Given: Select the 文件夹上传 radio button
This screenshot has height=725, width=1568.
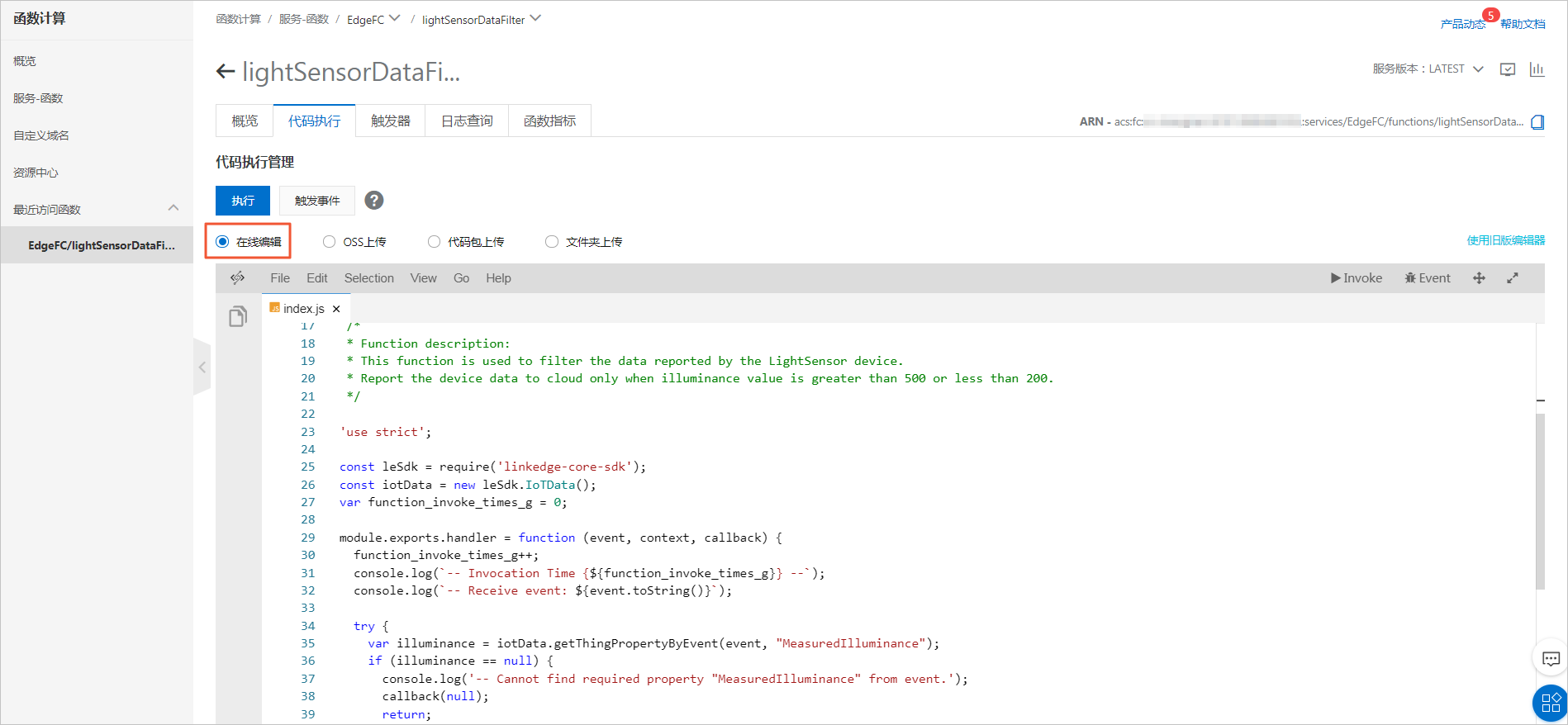Looking at the screenshot, I should [x=552, y=242].
